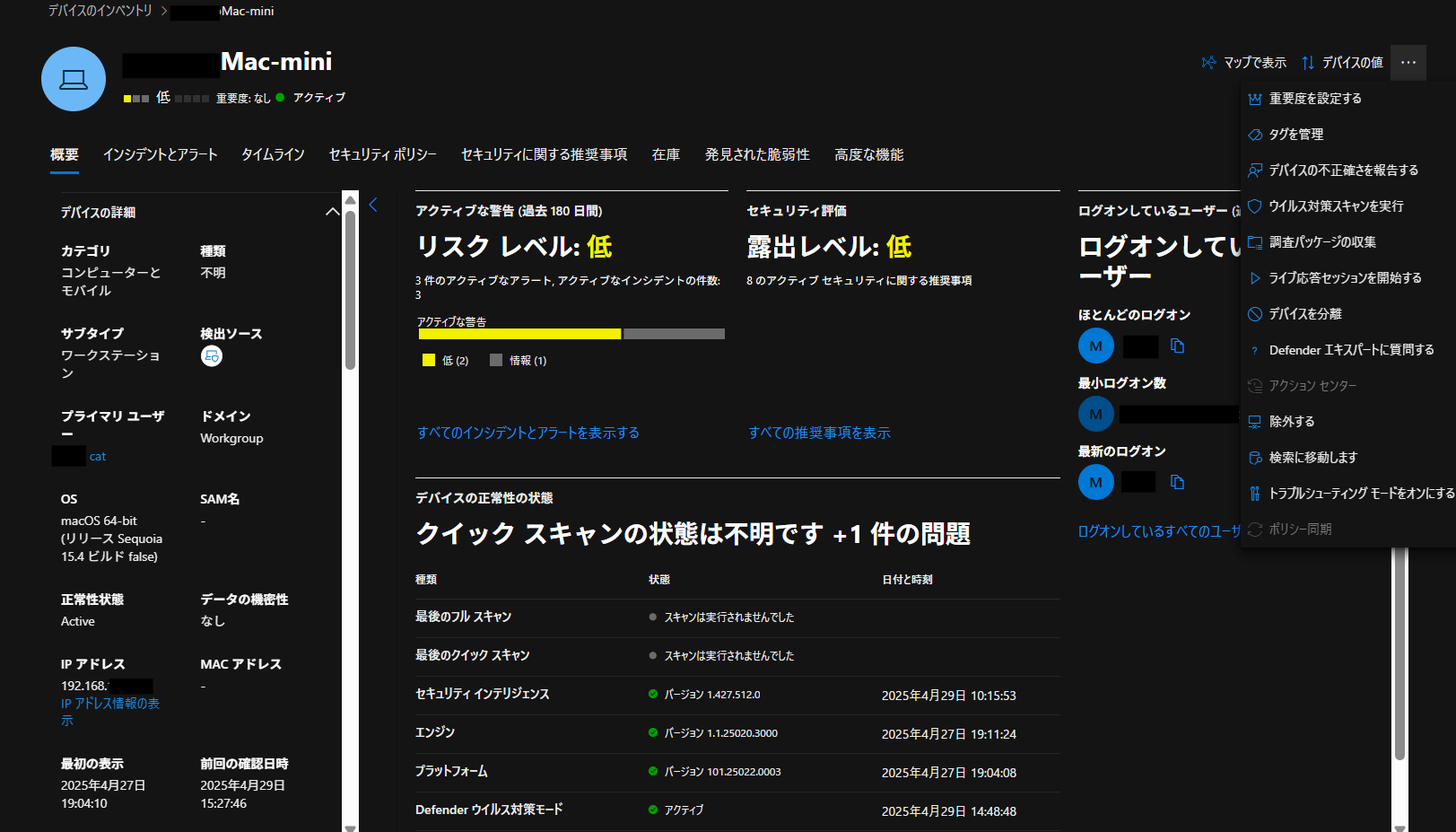
Task: Click the report icon for デバイスの不正確さを報告する
Action: [1255, 171]
